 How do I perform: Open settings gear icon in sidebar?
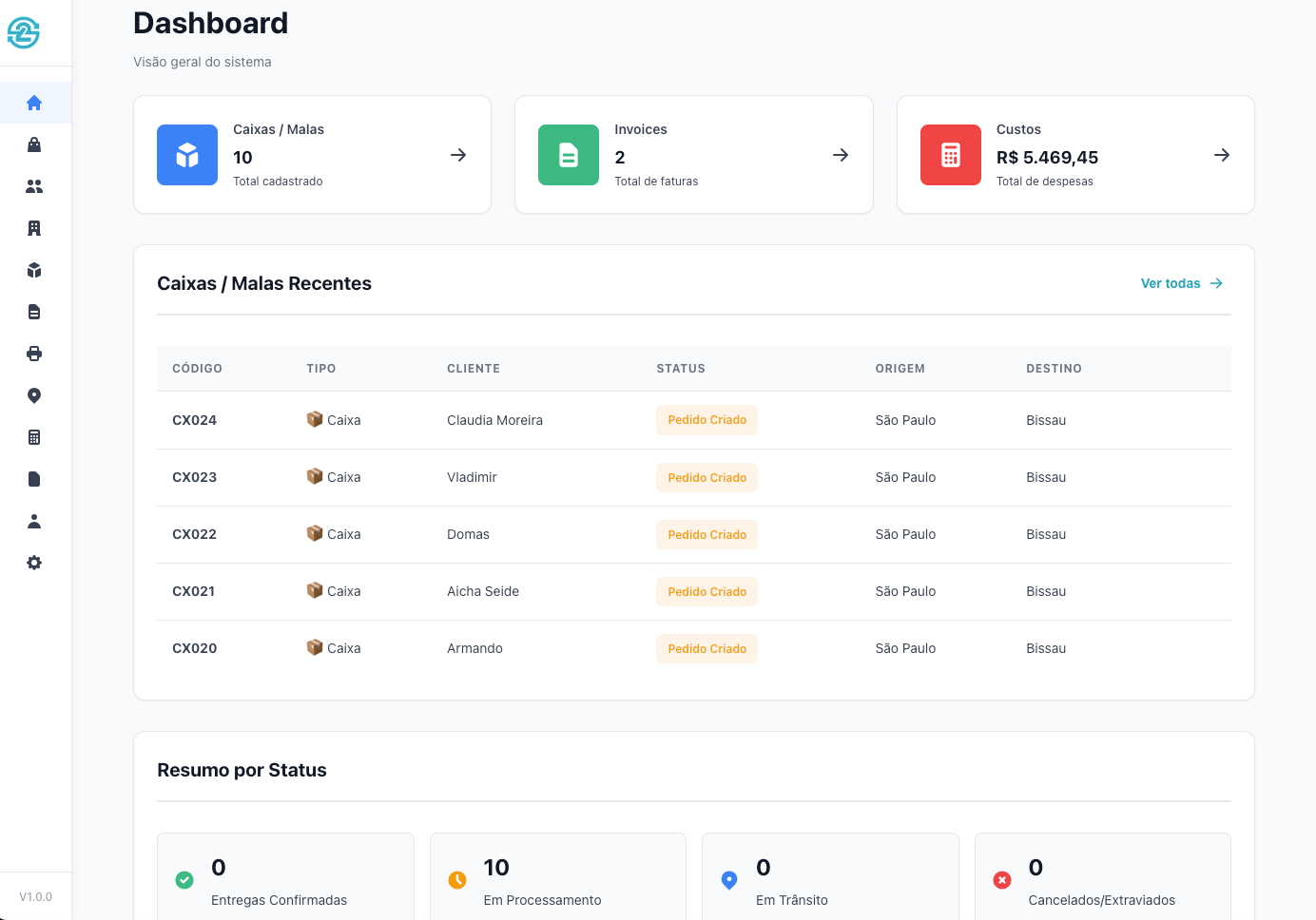(34, 563)
